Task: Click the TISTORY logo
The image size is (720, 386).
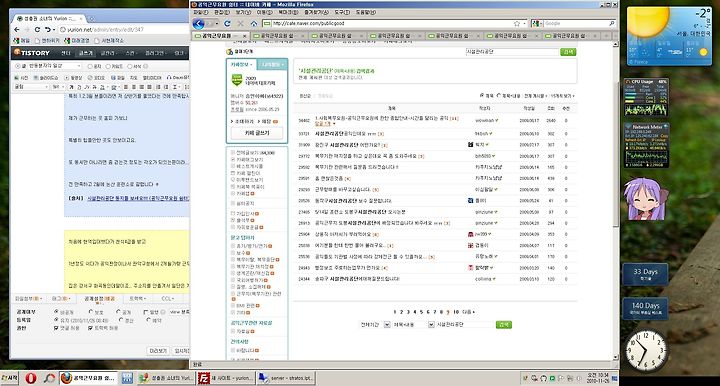Action: click(32, 53)
